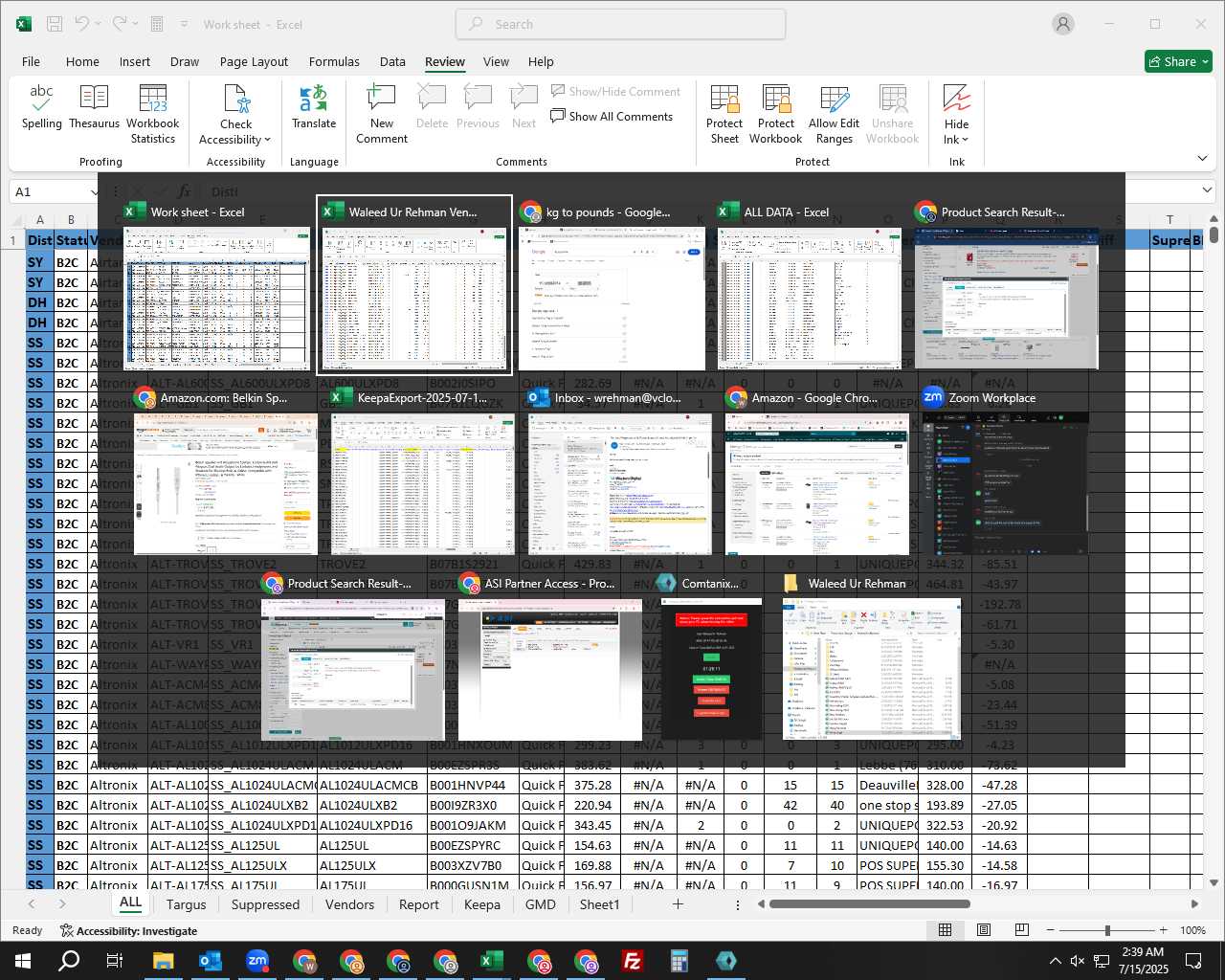Click the Hide Ink pen icon
This screenshot has height=980, width=1225.
pos(956,98)
